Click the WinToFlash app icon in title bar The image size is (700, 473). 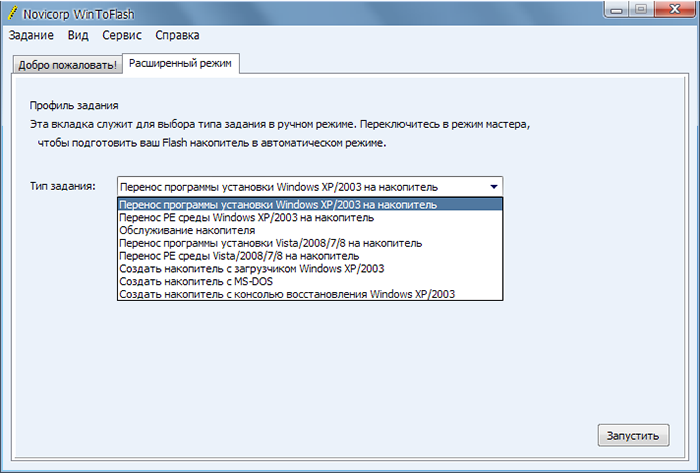pos(12,11)
